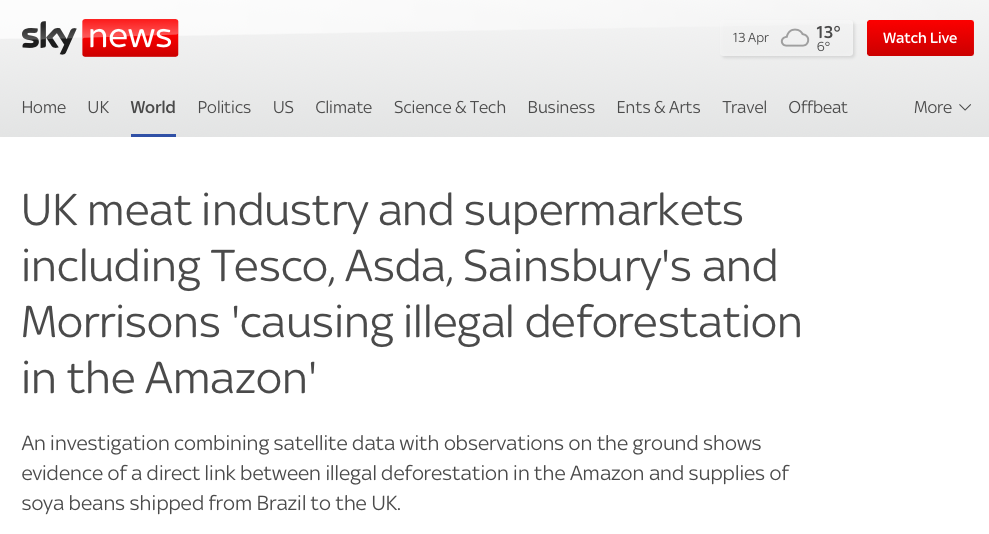The height and width of the screenshot is (534, 989).
Task: Go to the Offbeat section
Action: pos(817,107)
